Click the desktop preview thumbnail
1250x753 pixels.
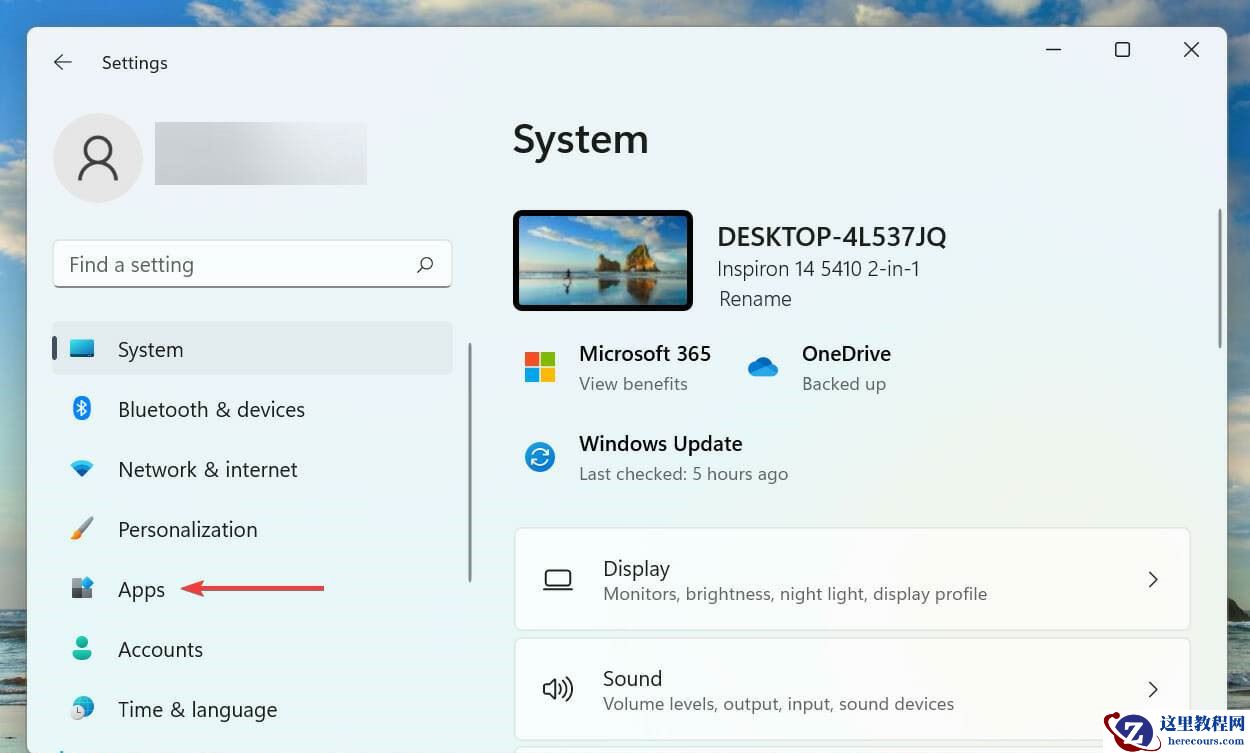coord(602,260)
